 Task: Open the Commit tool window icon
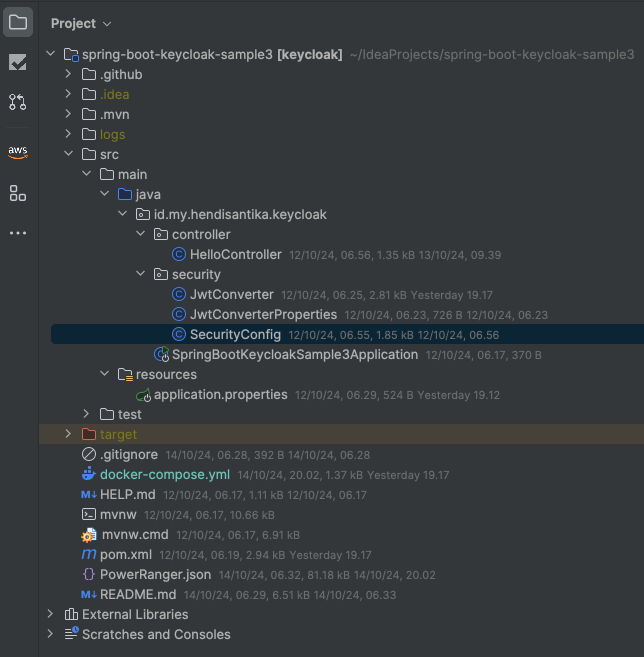(18, 62)
